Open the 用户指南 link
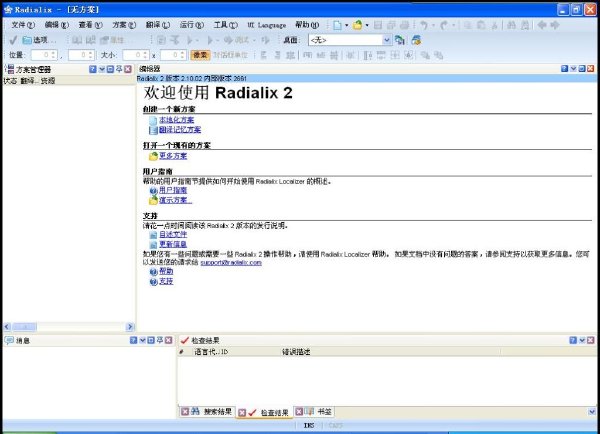The width and height of the screenshot is (600, 434). [x=173, y=190]
